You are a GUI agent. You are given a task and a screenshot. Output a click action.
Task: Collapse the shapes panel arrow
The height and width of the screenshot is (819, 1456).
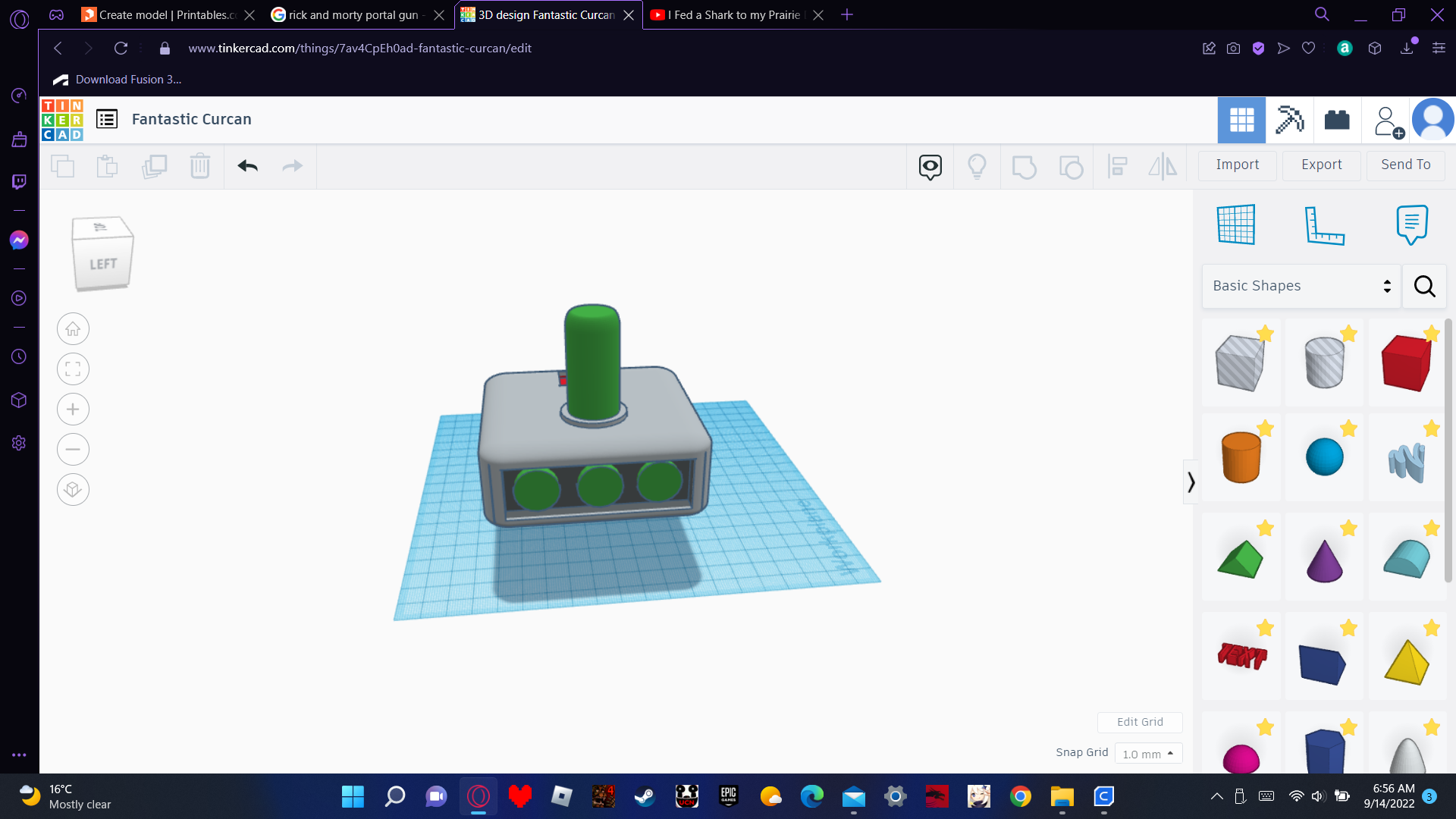click(x=1191, y=482)
